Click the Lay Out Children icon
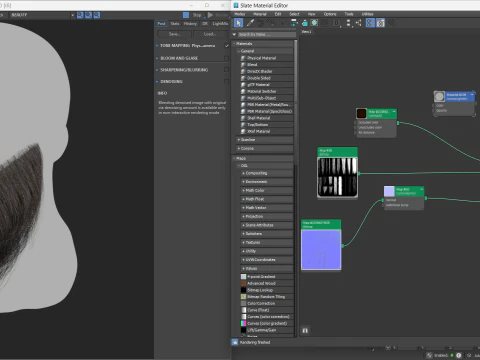The height and width of the screenshot is (360, 480). click(359, 23)
